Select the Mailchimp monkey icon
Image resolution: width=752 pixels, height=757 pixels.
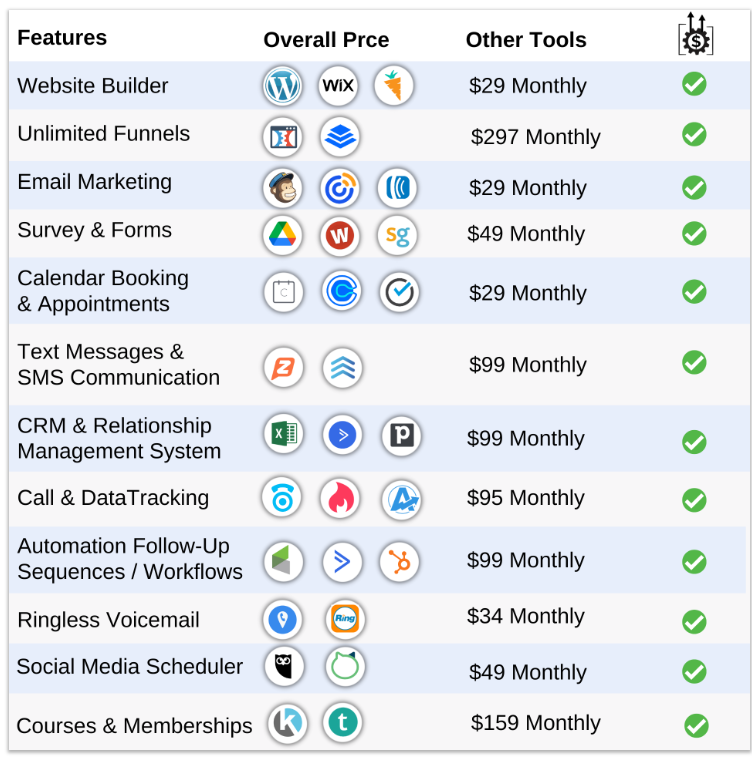[x=283, y=188]
